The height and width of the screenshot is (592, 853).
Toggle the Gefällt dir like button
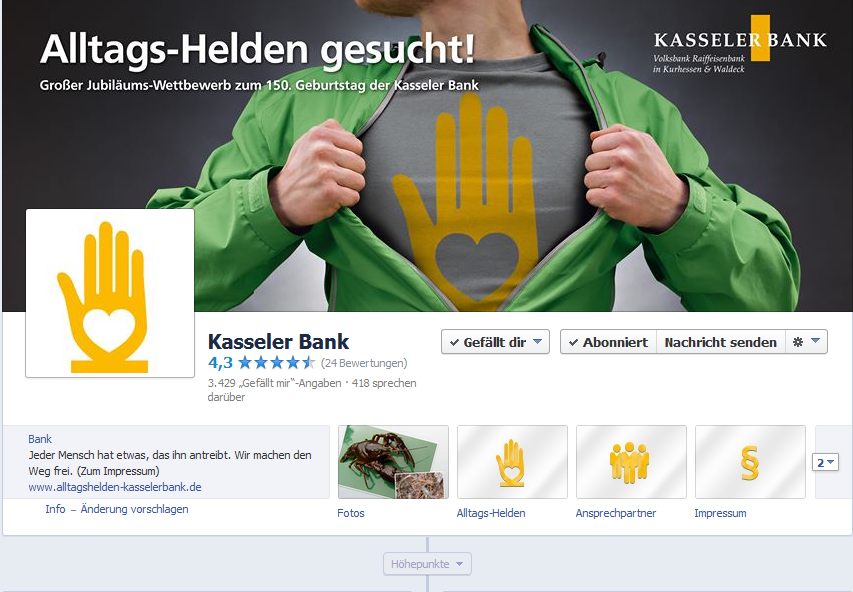[495, 342]
